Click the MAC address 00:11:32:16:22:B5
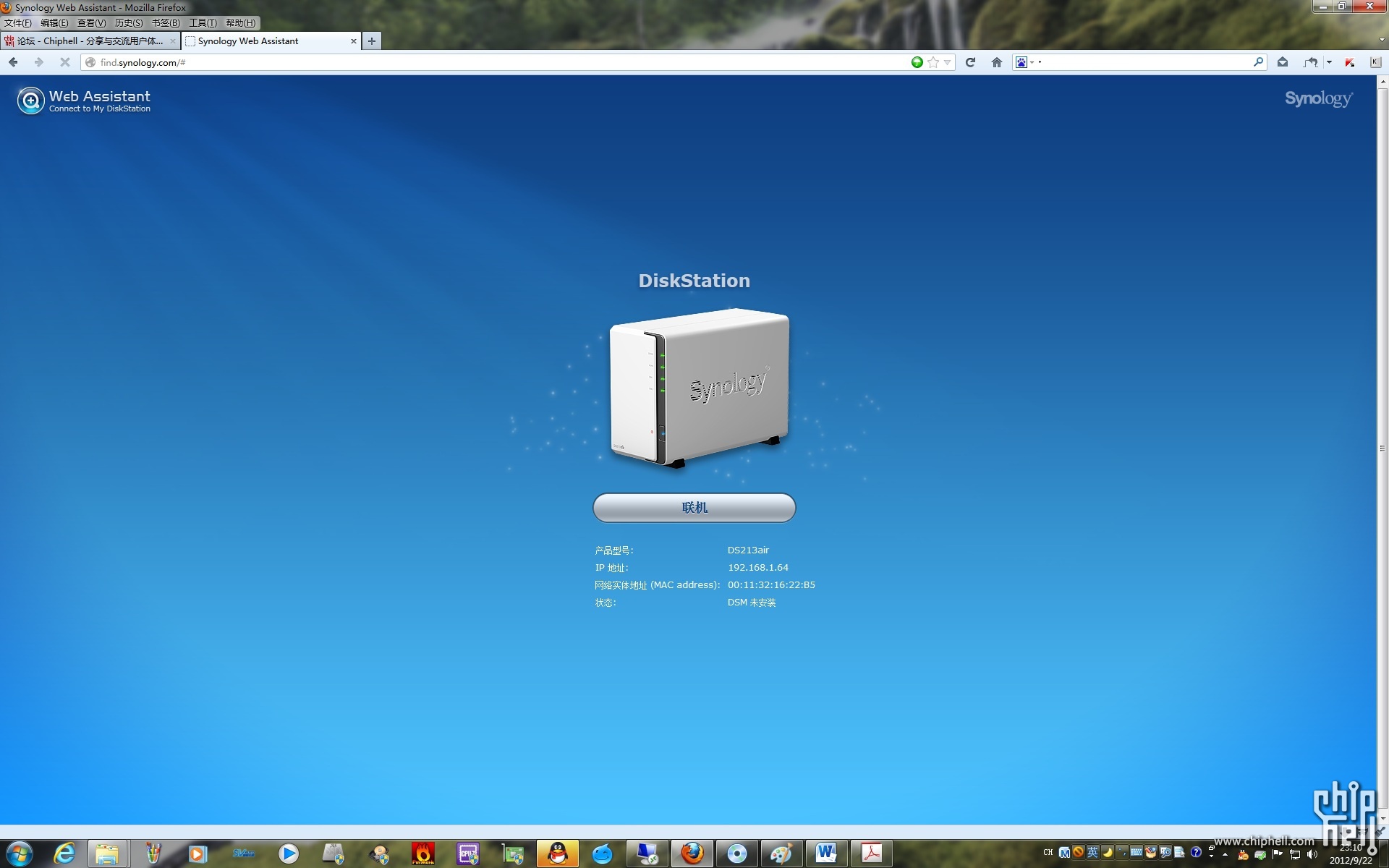This screenshot has height=868, width=1389. coord(771,585)
